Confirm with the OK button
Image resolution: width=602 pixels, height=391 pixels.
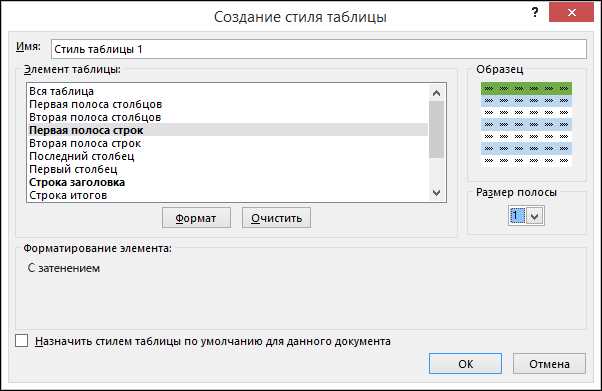465,364
